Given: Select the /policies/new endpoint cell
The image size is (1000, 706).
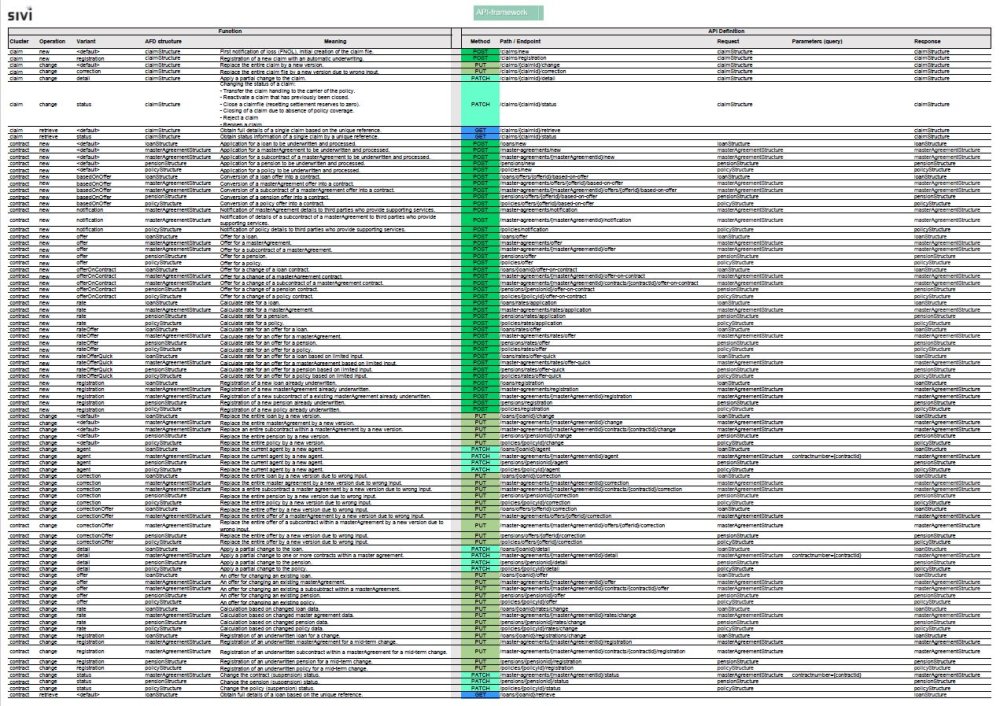Looking at the screenshot, I should (x=516, y=170).
